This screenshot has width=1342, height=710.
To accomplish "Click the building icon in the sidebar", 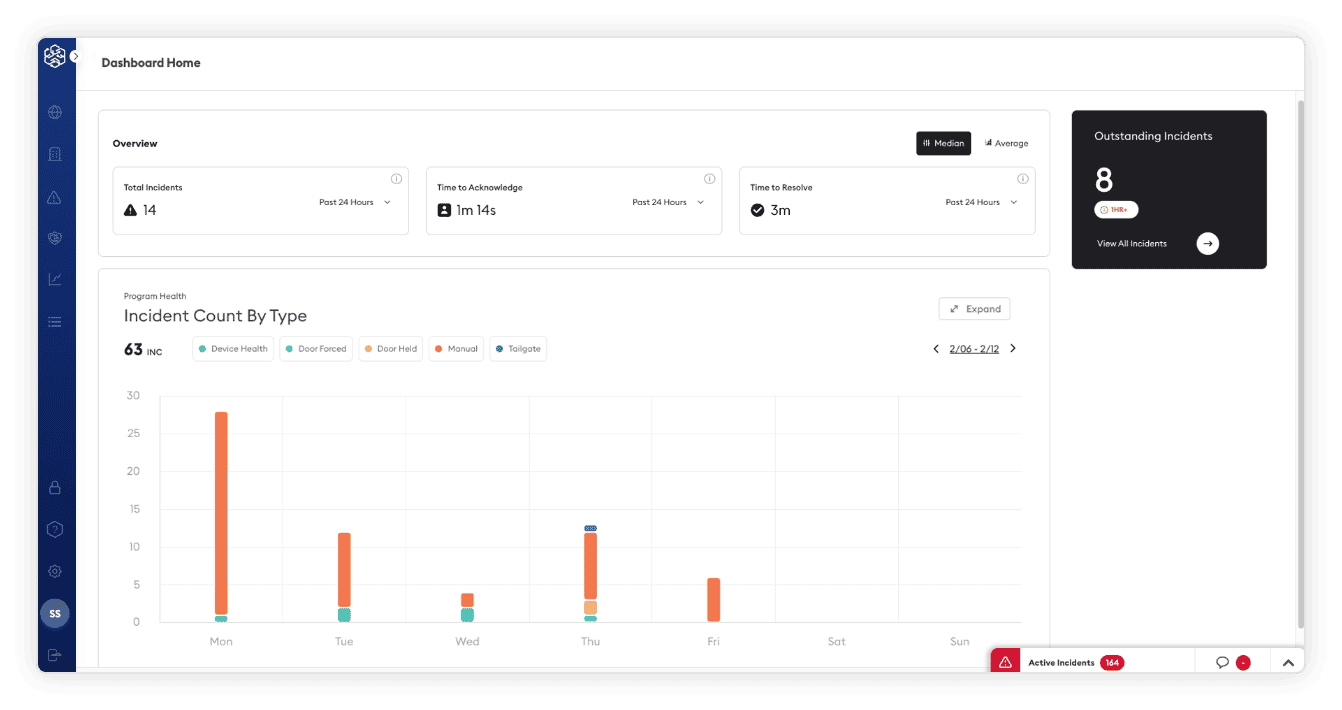I will click(x=55, y=154).
